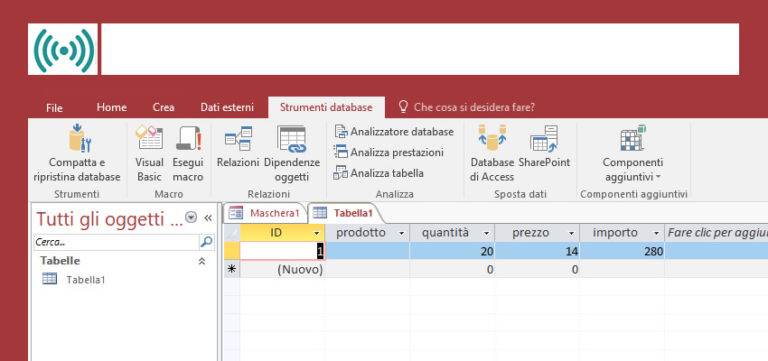
Task: Click new record asterisk row selector
Action: click(232, 269)
